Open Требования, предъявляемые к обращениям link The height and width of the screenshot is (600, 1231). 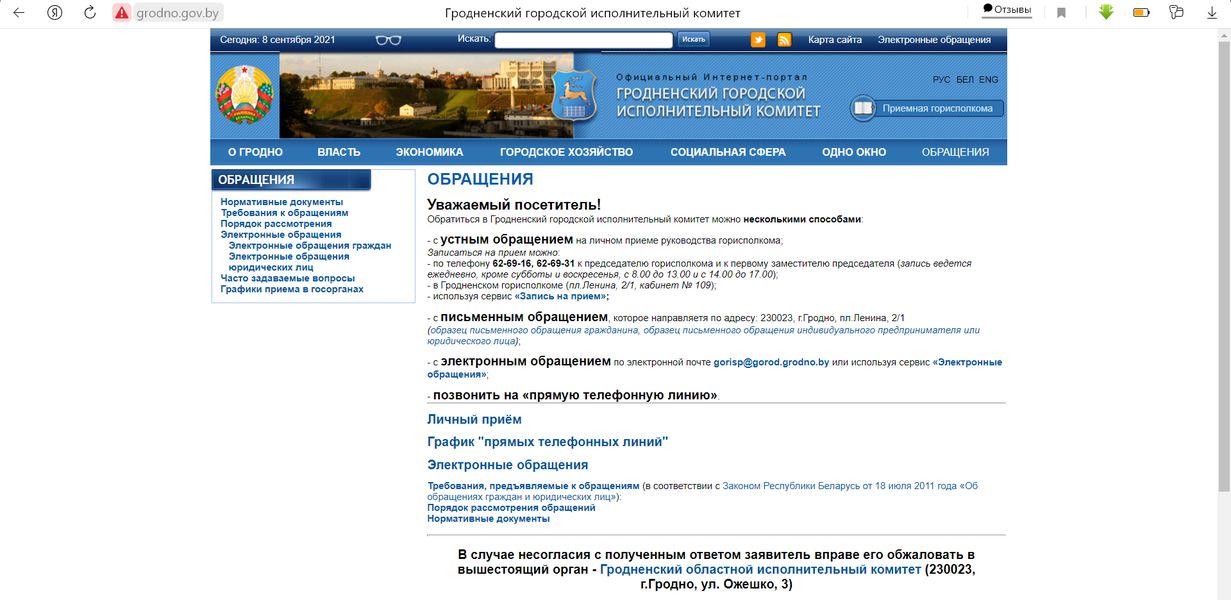coord(533,486)
